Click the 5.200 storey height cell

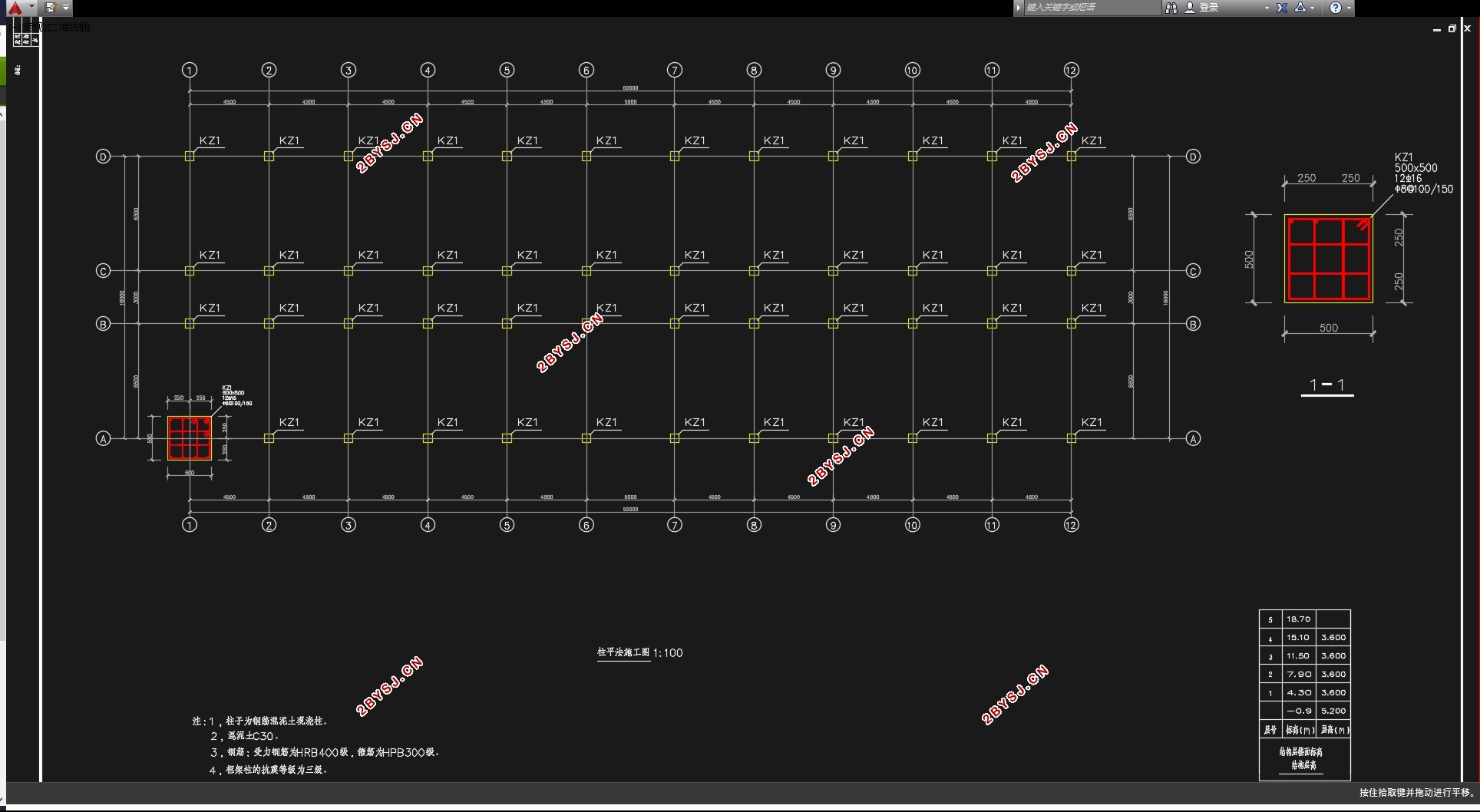(x=1333, y=711)
